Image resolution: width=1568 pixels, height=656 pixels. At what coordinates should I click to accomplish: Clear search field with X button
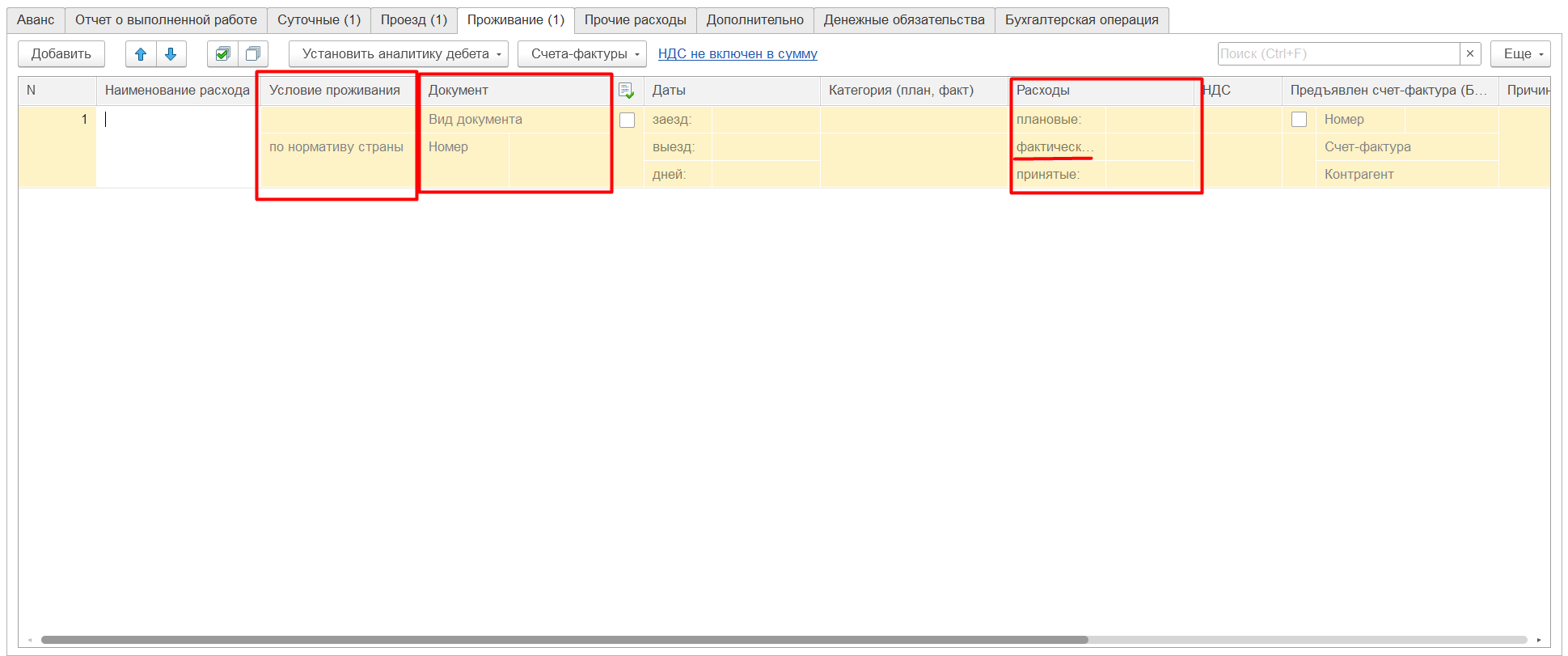click(x=1470, y=54)
